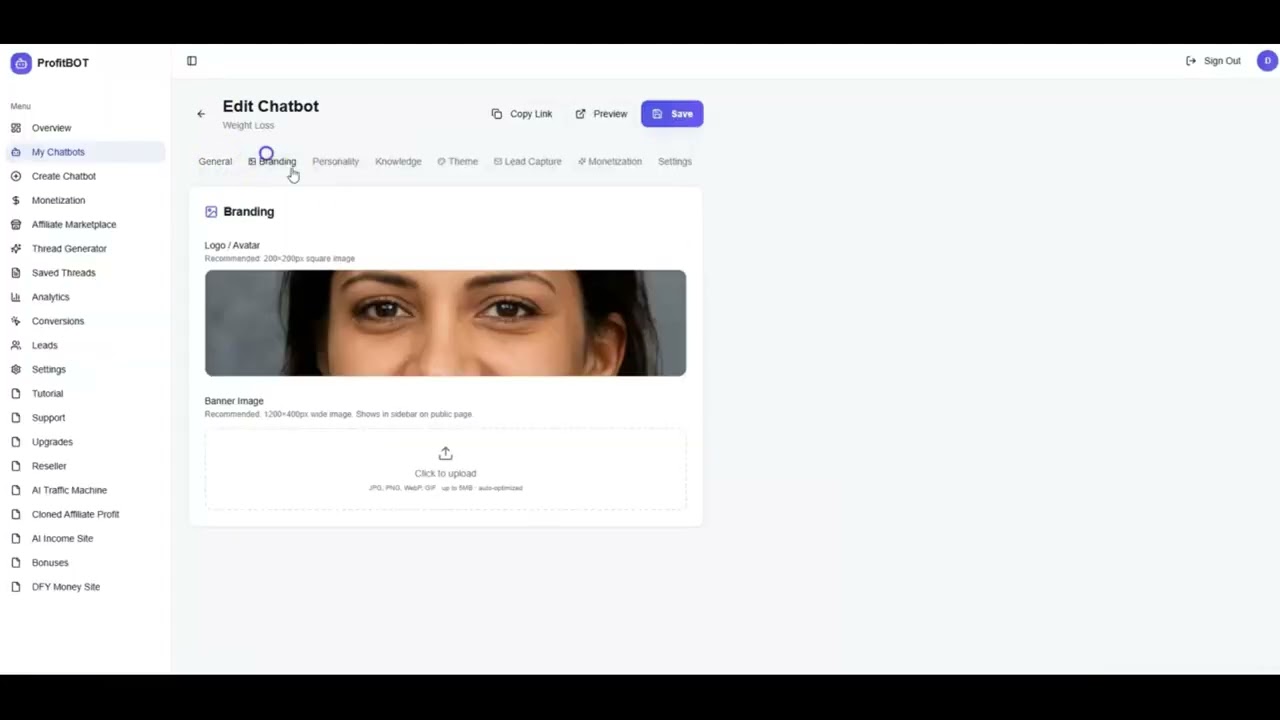The width and height of the screenshot is (1280, 720).
Task: Open the Personality tab
Action: pos(335,161)
